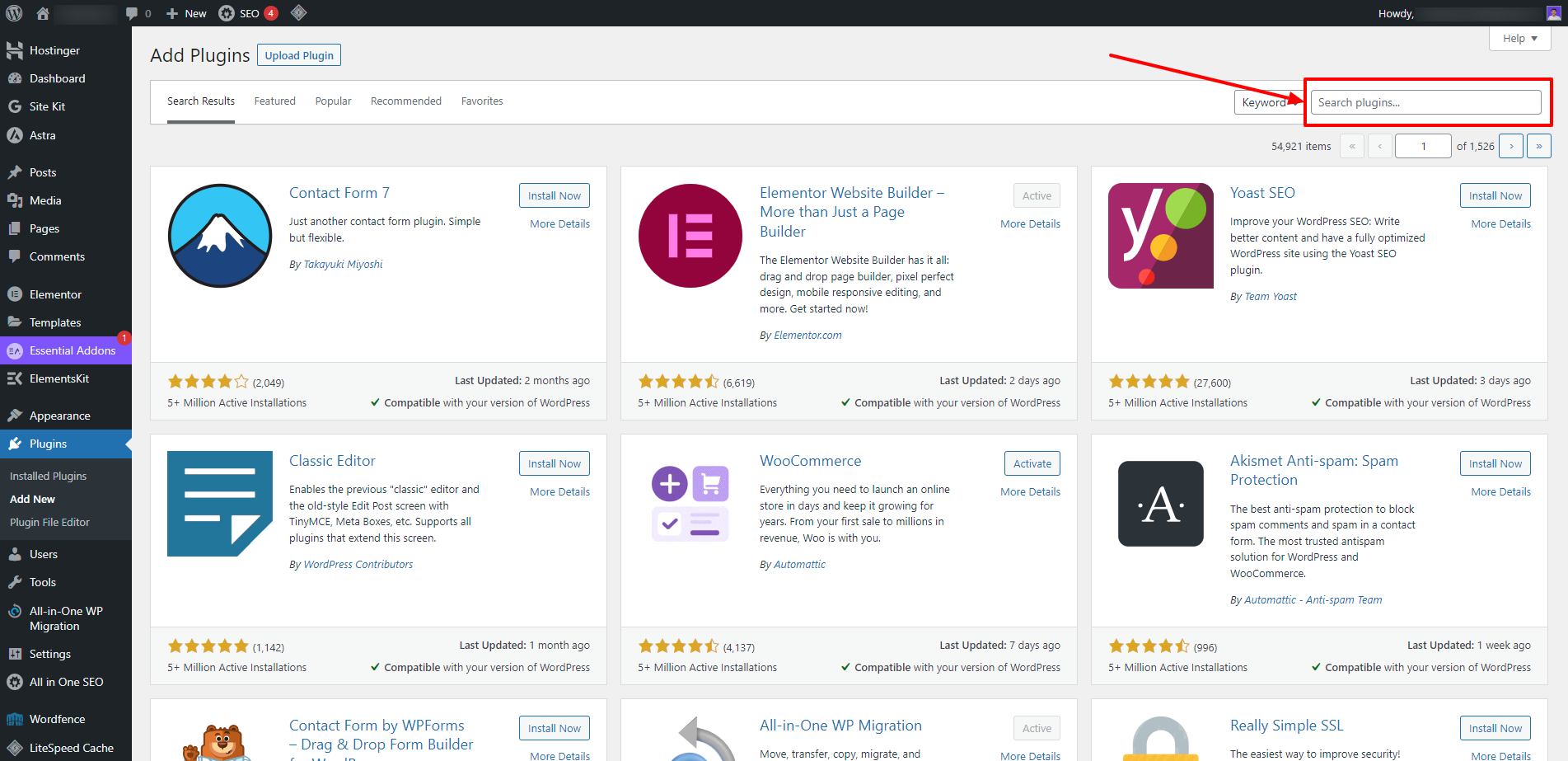Open the comments bubble icon
The image size is (1568, 761).
tap(132, 13)
